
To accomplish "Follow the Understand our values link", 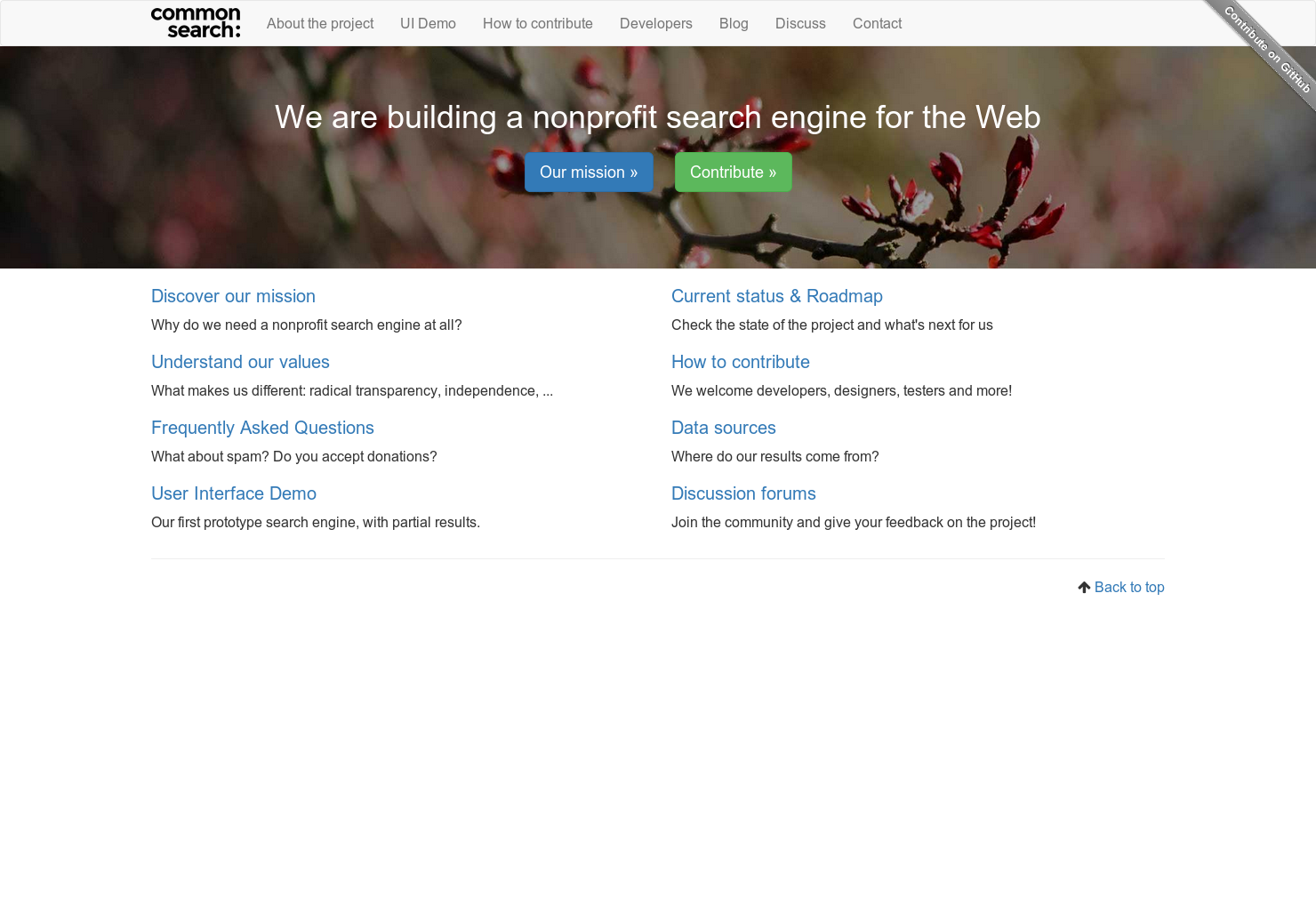I will tap(240, 362).
